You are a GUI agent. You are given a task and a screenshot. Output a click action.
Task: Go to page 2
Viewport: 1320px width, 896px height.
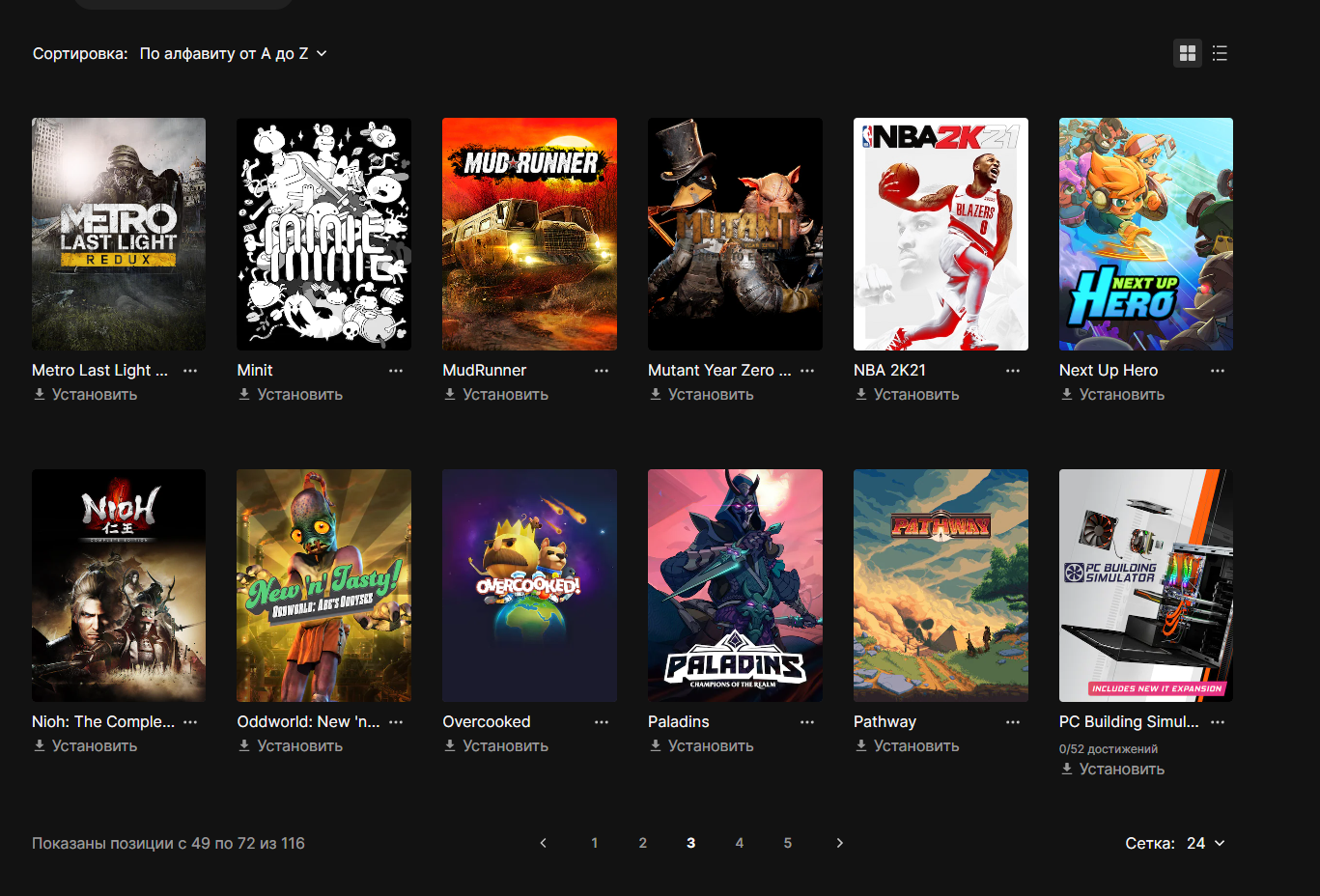pyautogui.click(x=643, y=843)
